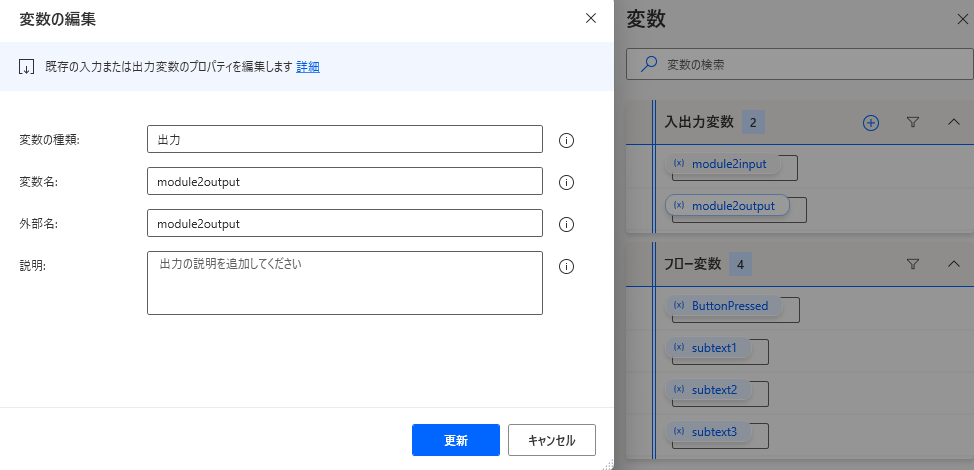The height and width of the screenshot is (470, 974).
Task: Add a new input/output variable with plus icon
Action: tap(871, 123)
